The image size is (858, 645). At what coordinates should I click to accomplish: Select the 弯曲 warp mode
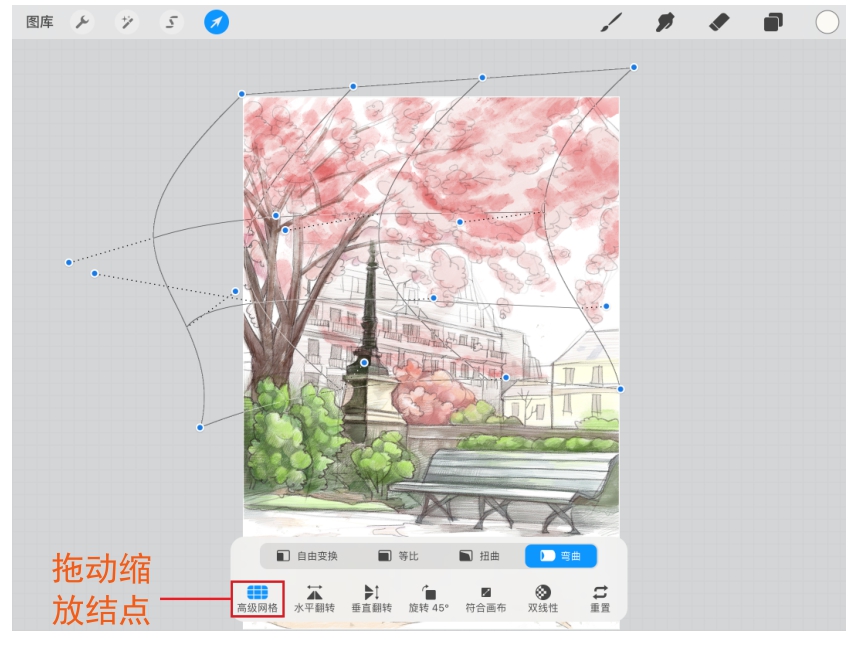coord(561,556)
